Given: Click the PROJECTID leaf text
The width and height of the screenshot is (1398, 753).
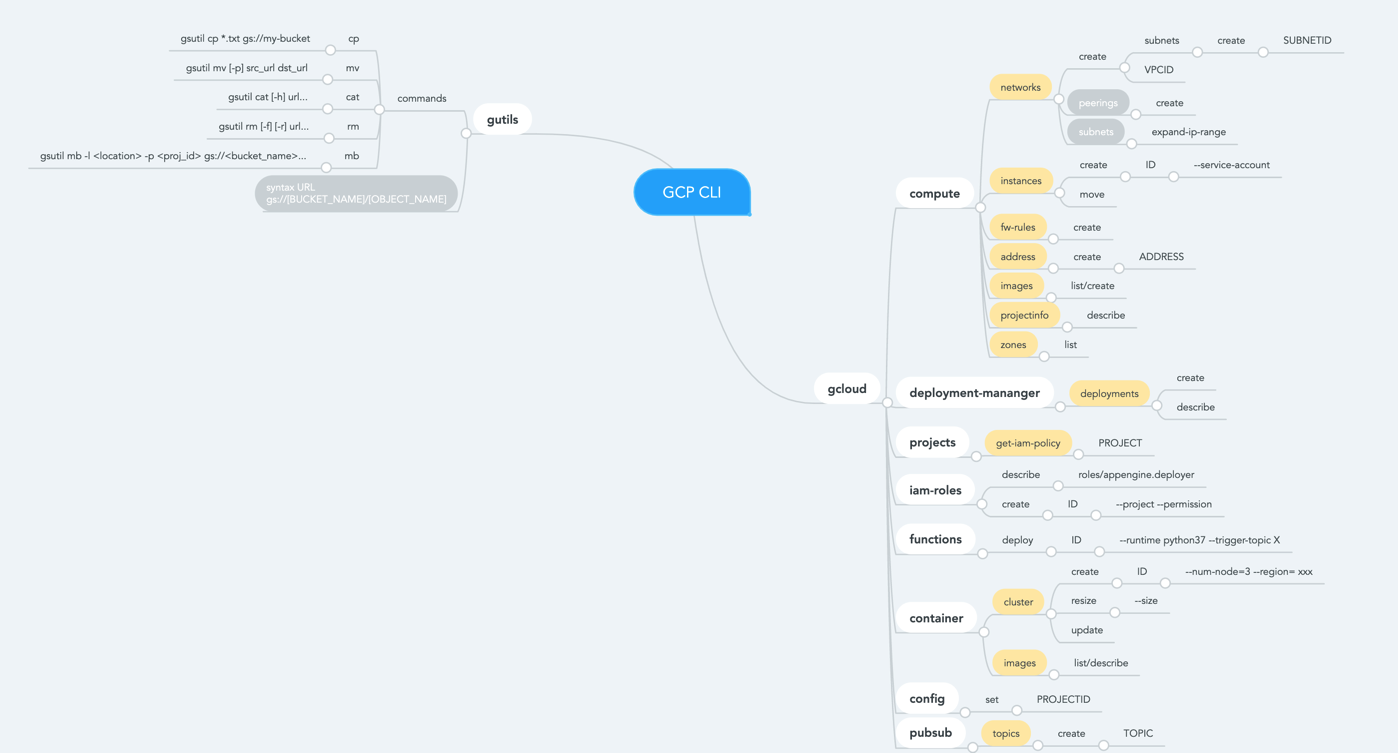Looking at the screenshot, I should click(1063, 699).
